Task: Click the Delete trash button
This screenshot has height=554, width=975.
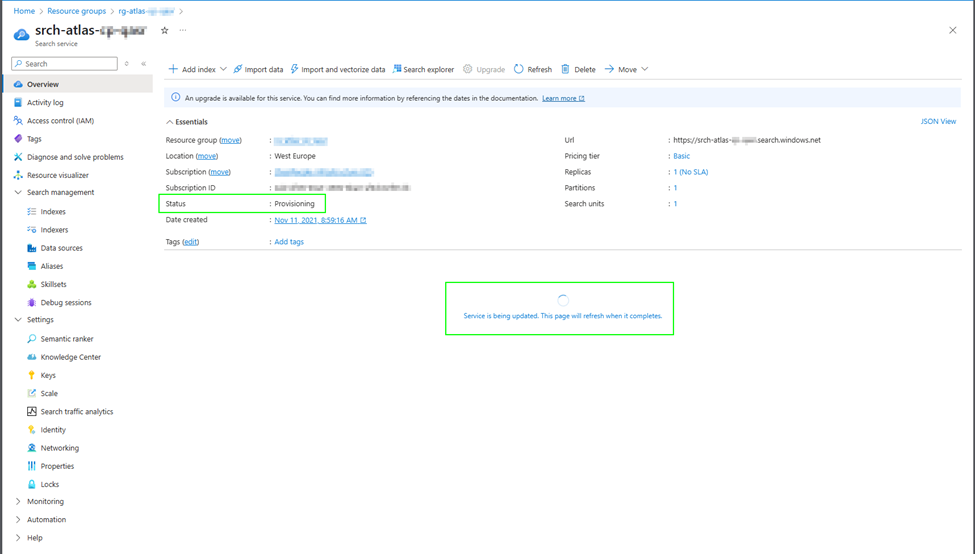Action: 578,69
